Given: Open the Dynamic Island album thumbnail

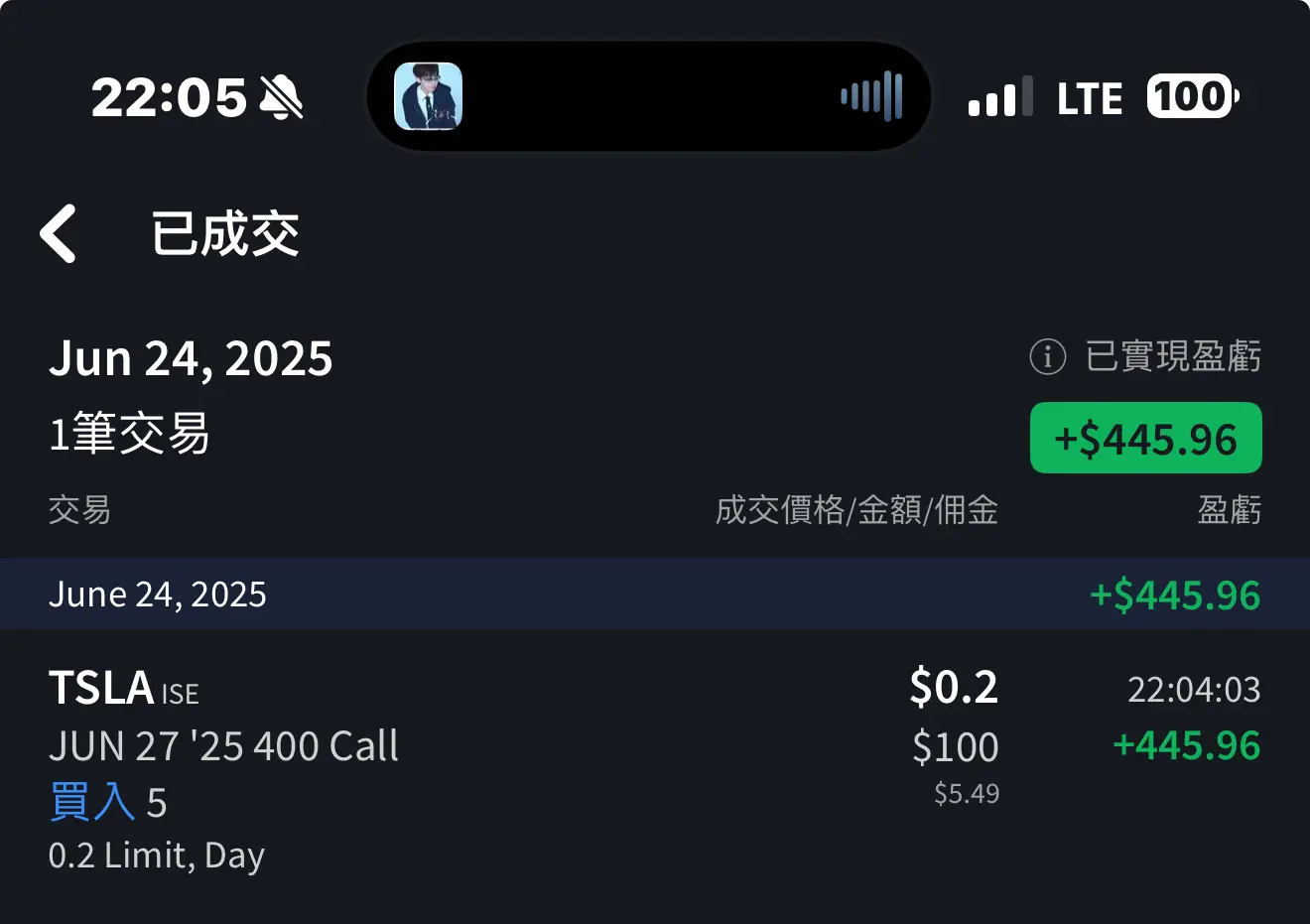Looking at the screenshot, I should (x=429, y=96).
